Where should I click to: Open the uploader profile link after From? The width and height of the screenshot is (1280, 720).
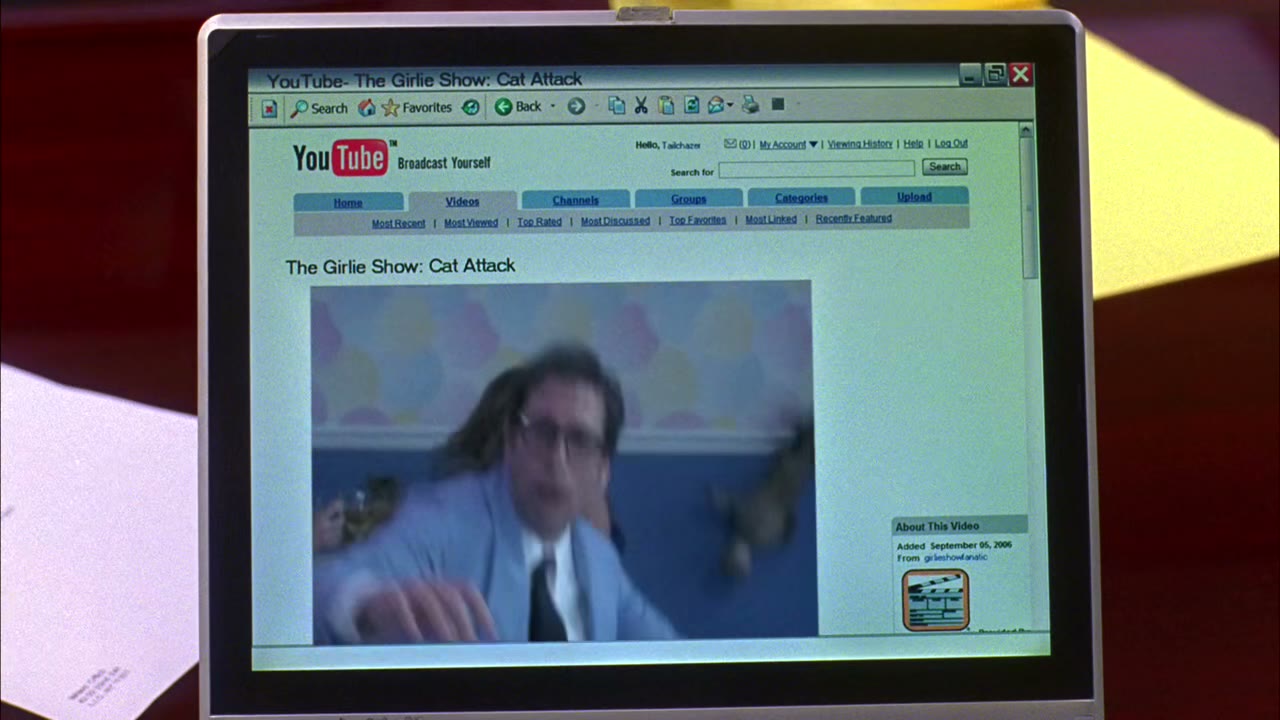955,557
